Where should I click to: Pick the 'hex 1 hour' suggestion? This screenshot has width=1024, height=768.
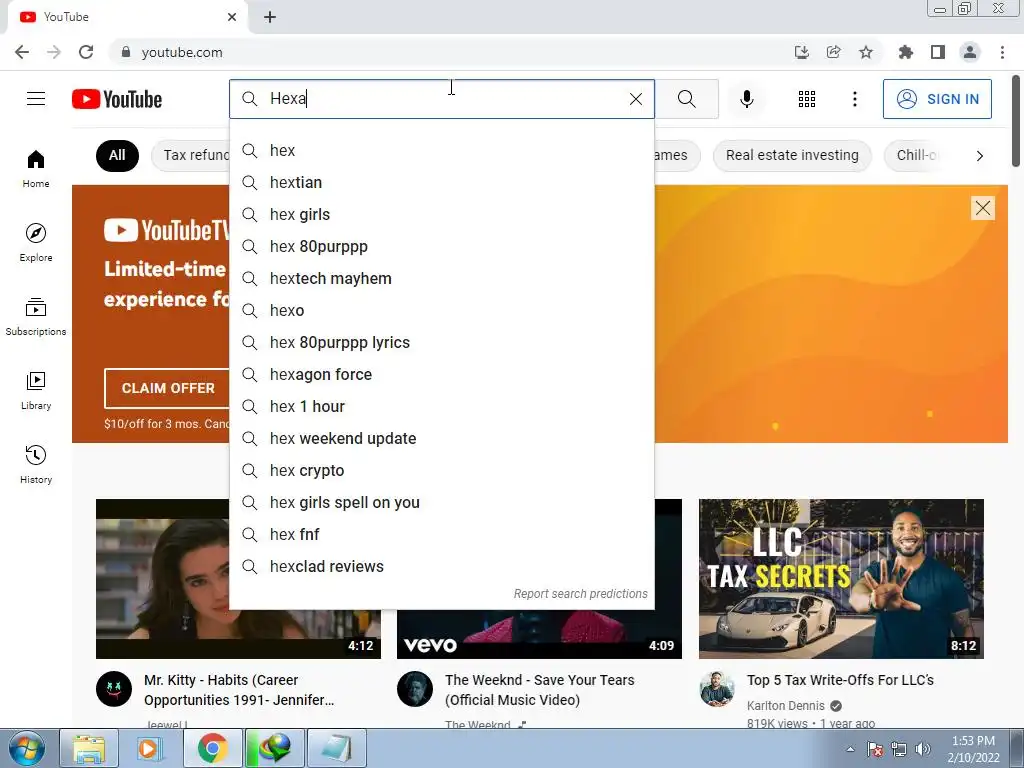[x=441, y=406]
